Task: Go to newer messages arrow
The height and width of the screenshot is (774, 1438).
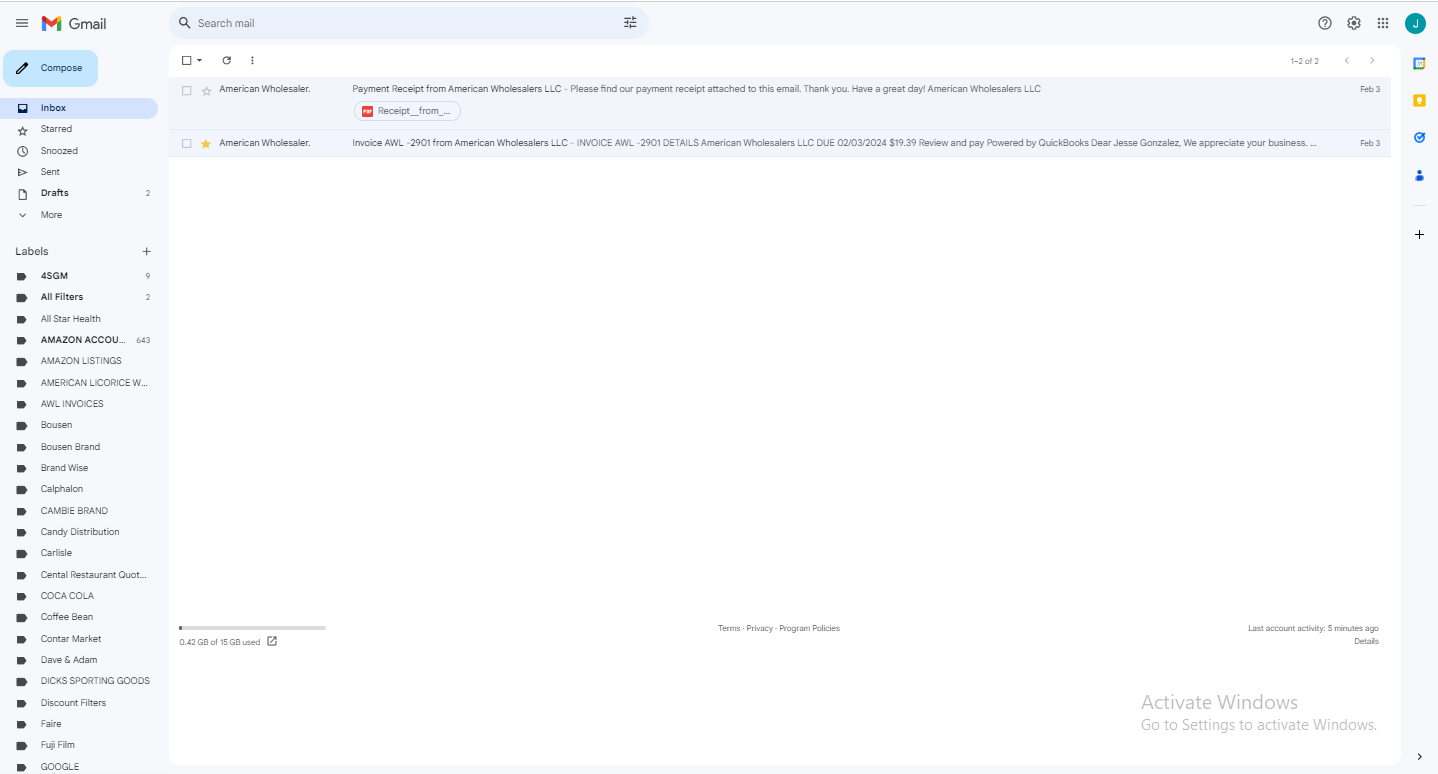Action: click(1346, 61)
